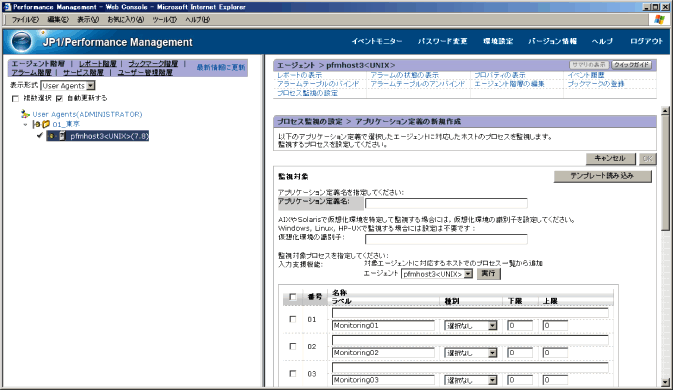Click the 仮想化環境の識別子 input field
The width and height of the screenshot is (673, 390).
446,239
